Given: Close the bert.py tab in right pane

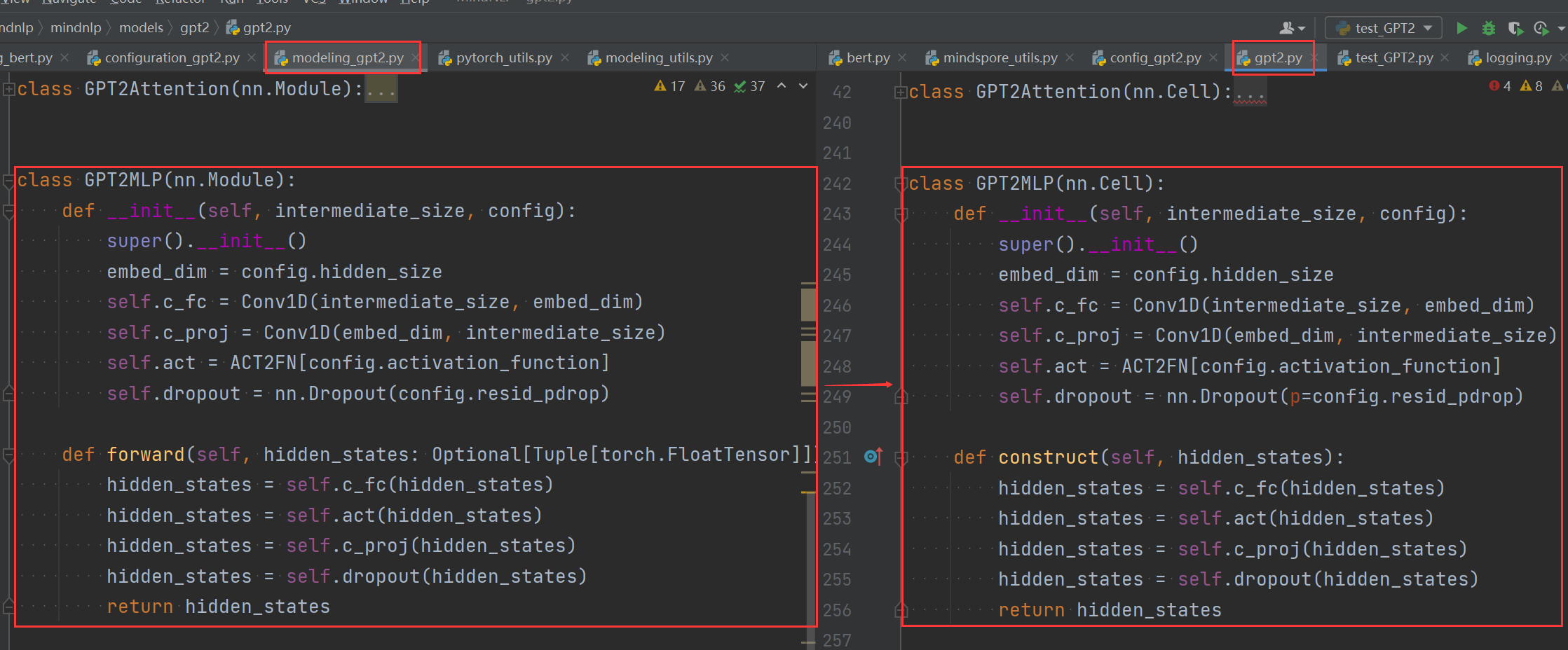Looking at the screenshot, I should click(902, 57).
